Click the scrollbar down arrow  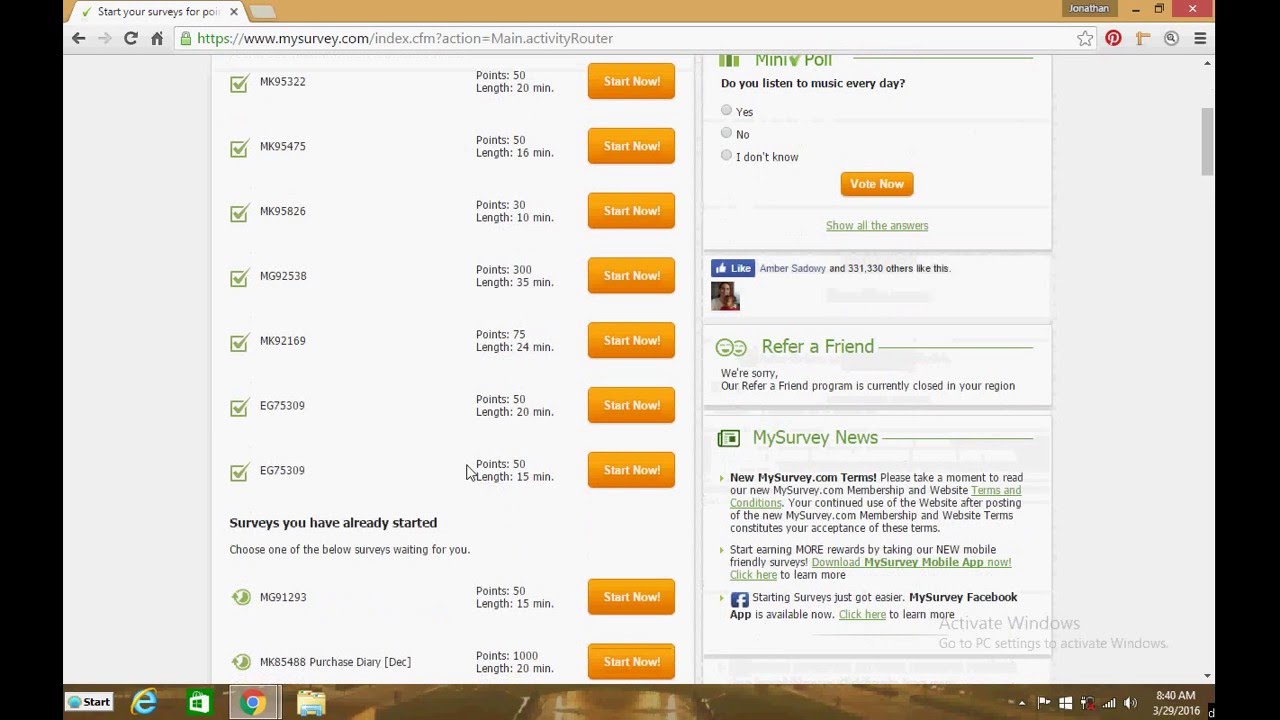1207,676
